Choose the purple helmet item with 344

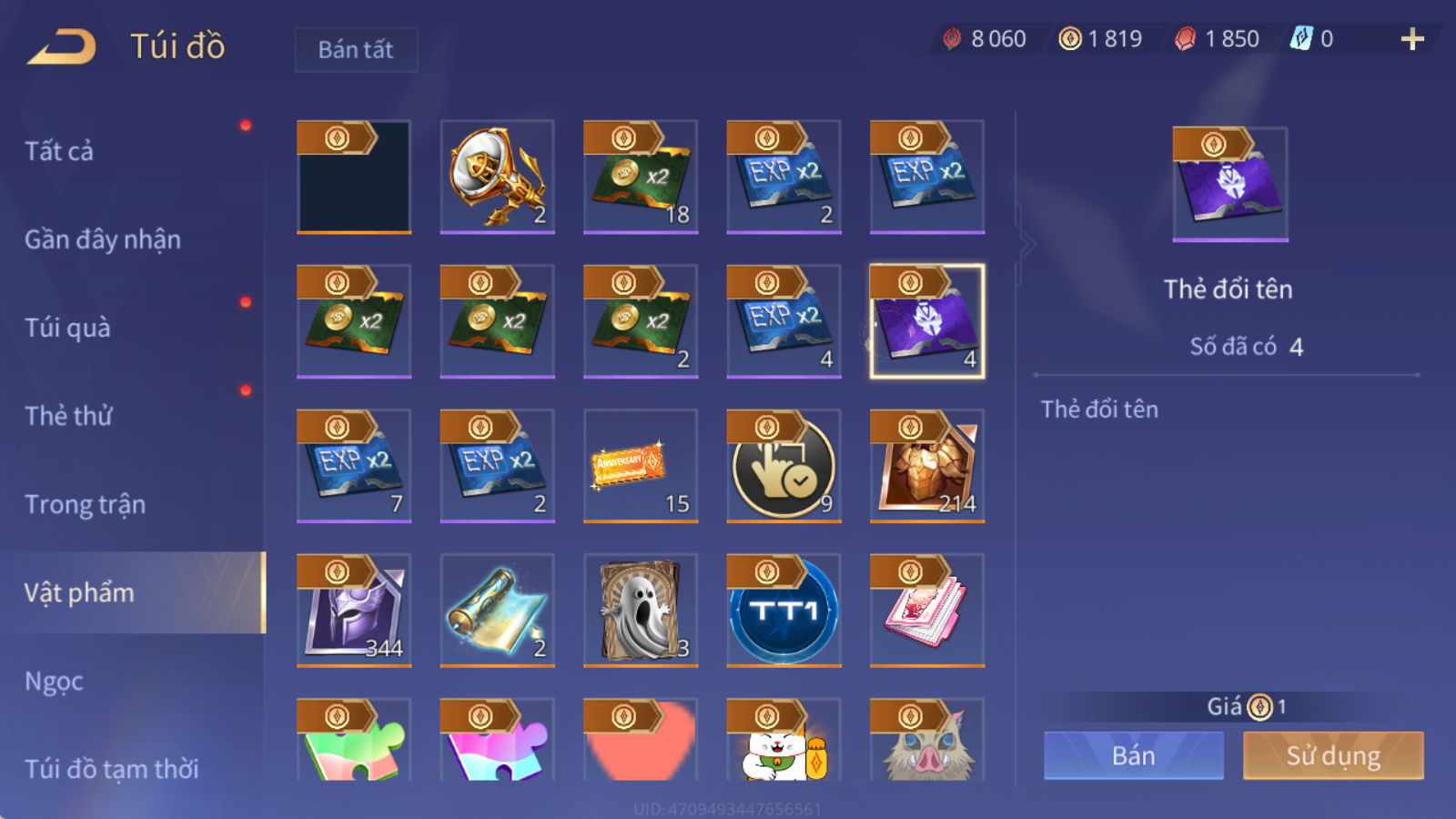click(x=354, y=611)
